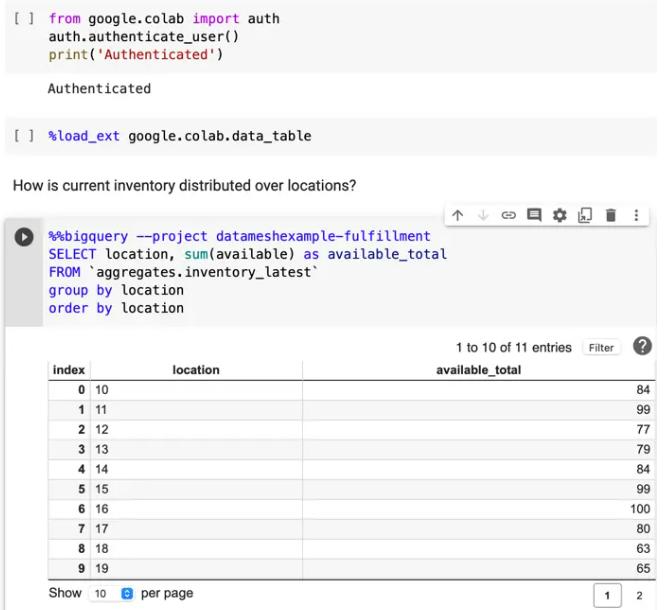Sort table by available_total column header
The image size is (666, 610).
(478, 370)
